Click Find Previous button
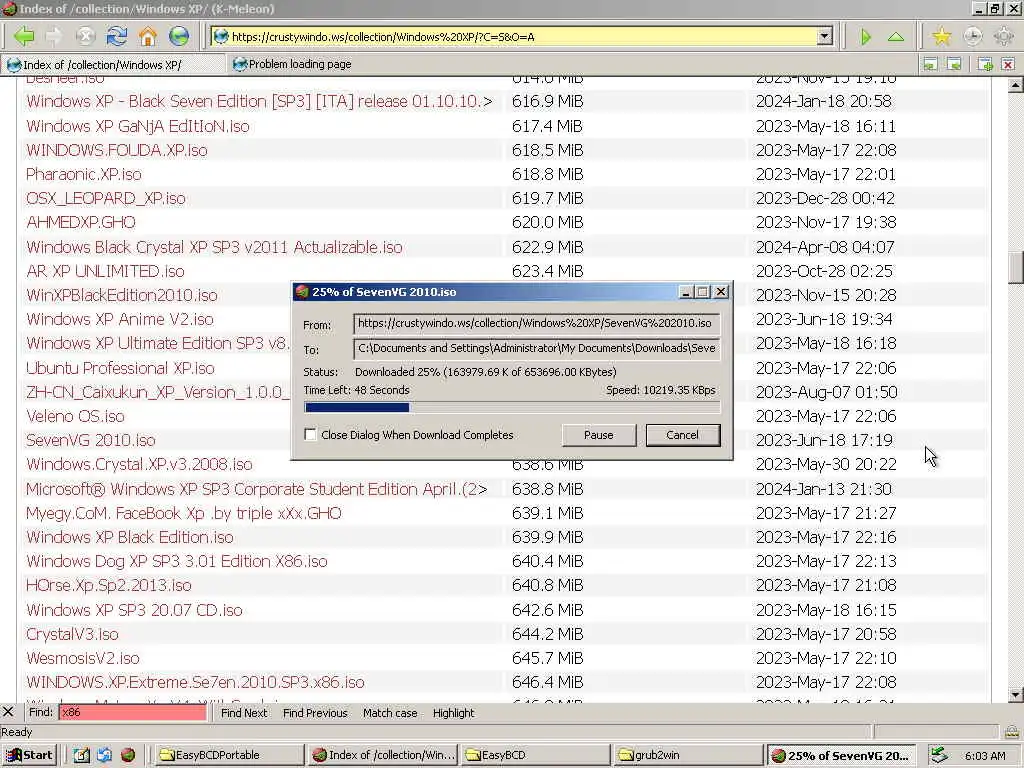The width and height of the screenshot is (1024, 768). pos(315,712)
